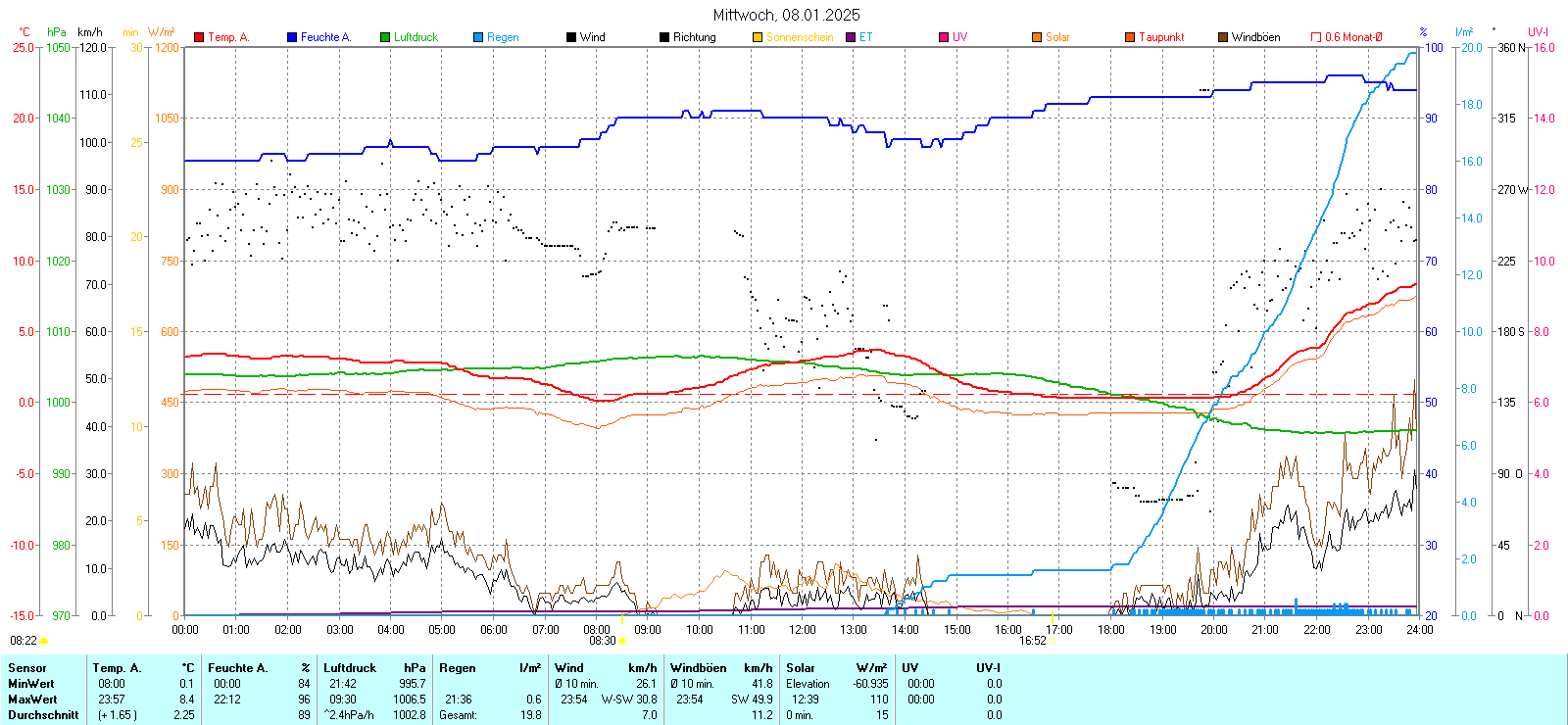This screenshot has height=725, width=1568.
Task: Click the purple ET legend square
Action: pos(851,37)
